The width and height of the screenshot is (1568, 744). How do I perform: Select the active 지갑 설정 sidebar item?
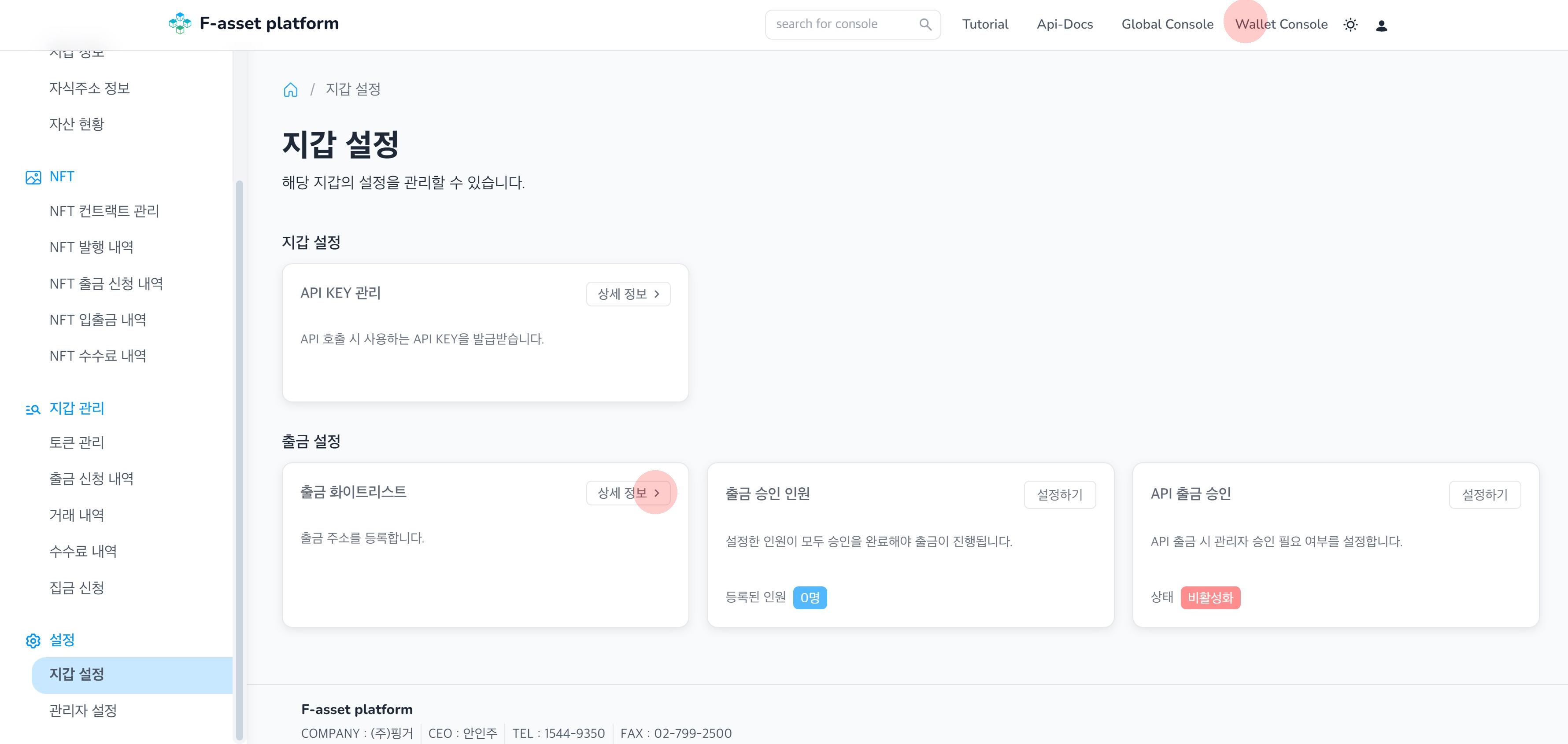click(132, 674)
